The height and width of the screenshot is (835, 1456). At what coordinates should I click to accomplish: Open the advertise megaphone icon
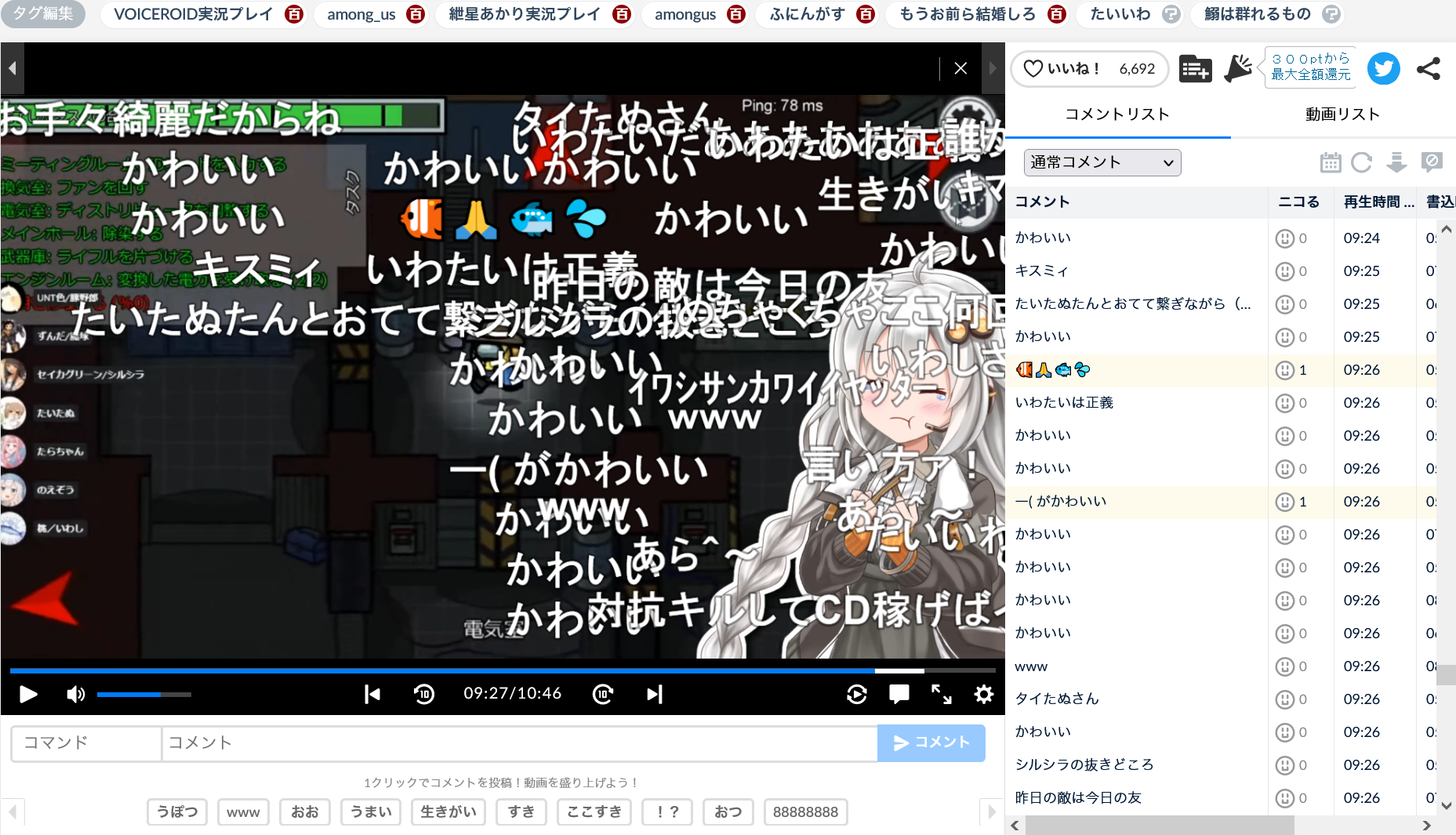pos(1238,68)
